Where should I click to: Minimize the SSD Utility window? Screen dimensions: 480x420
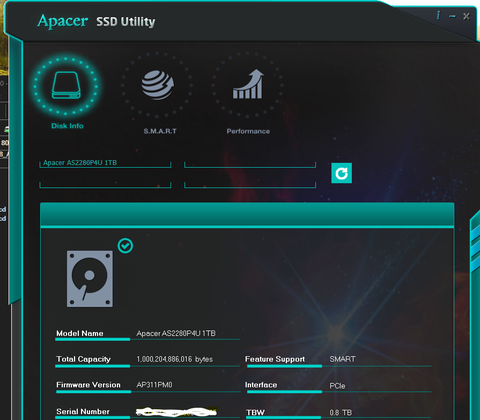point(452,16)
